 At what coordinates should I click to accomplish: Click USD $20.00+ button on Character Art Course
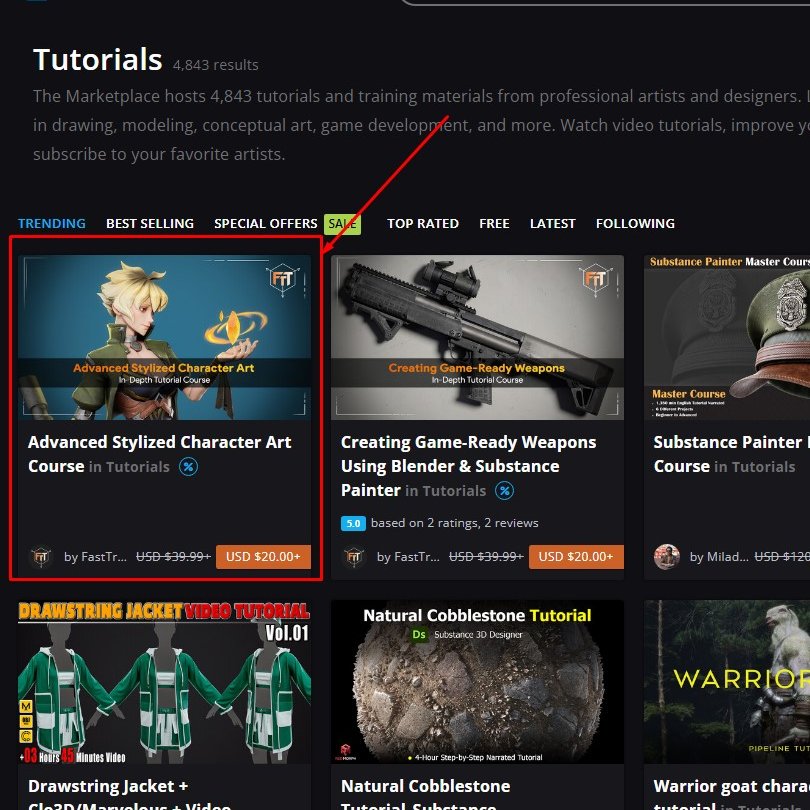263,557
